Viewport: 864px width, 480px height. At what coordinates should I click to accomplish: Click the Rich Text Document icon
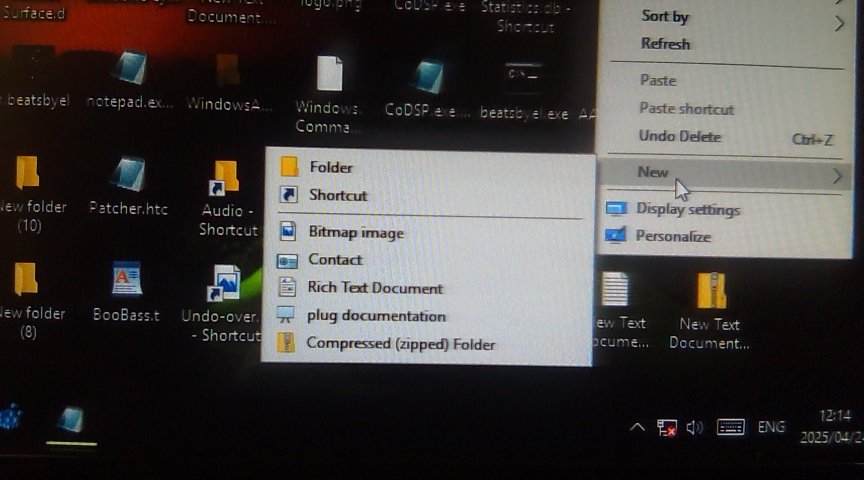pyautogui.click(x=287, y=287)
